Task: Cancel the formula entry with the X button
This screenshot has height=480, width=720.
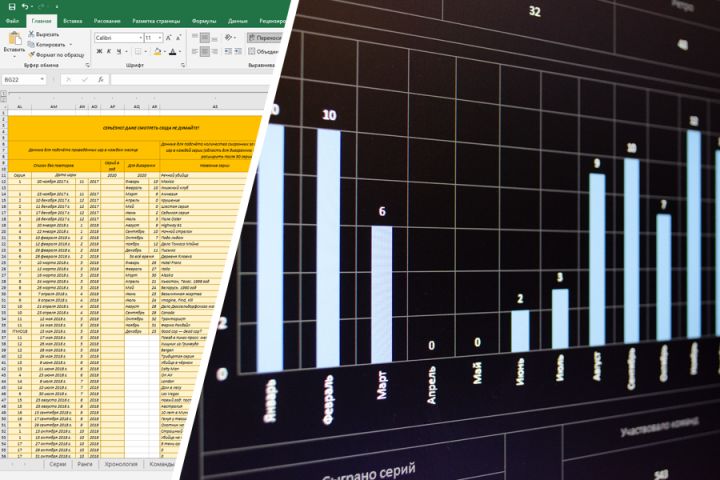Action: pos(68,79)
